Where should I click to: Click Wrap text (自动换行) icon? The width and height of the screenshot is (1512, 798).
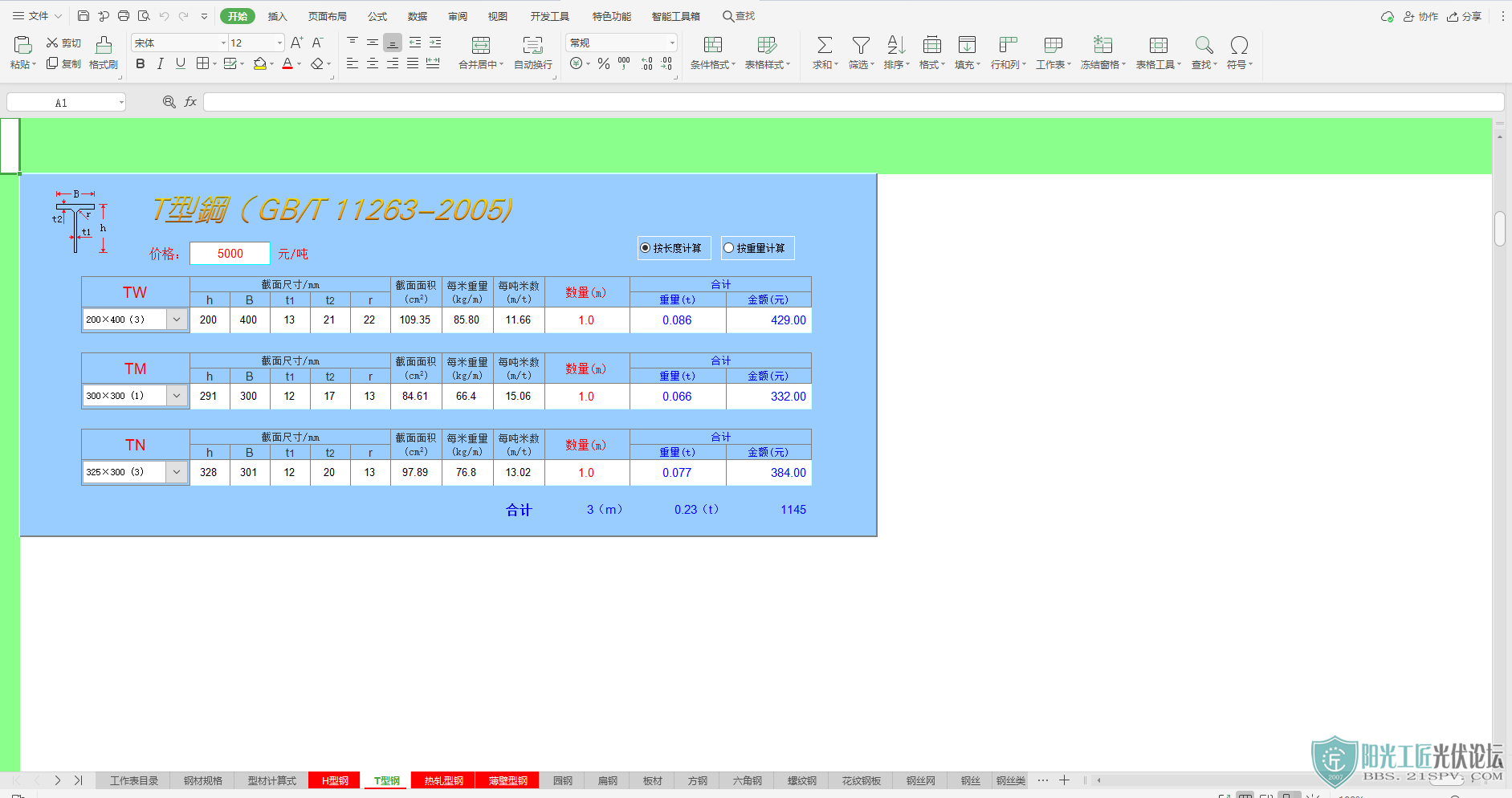pos(532,45)
